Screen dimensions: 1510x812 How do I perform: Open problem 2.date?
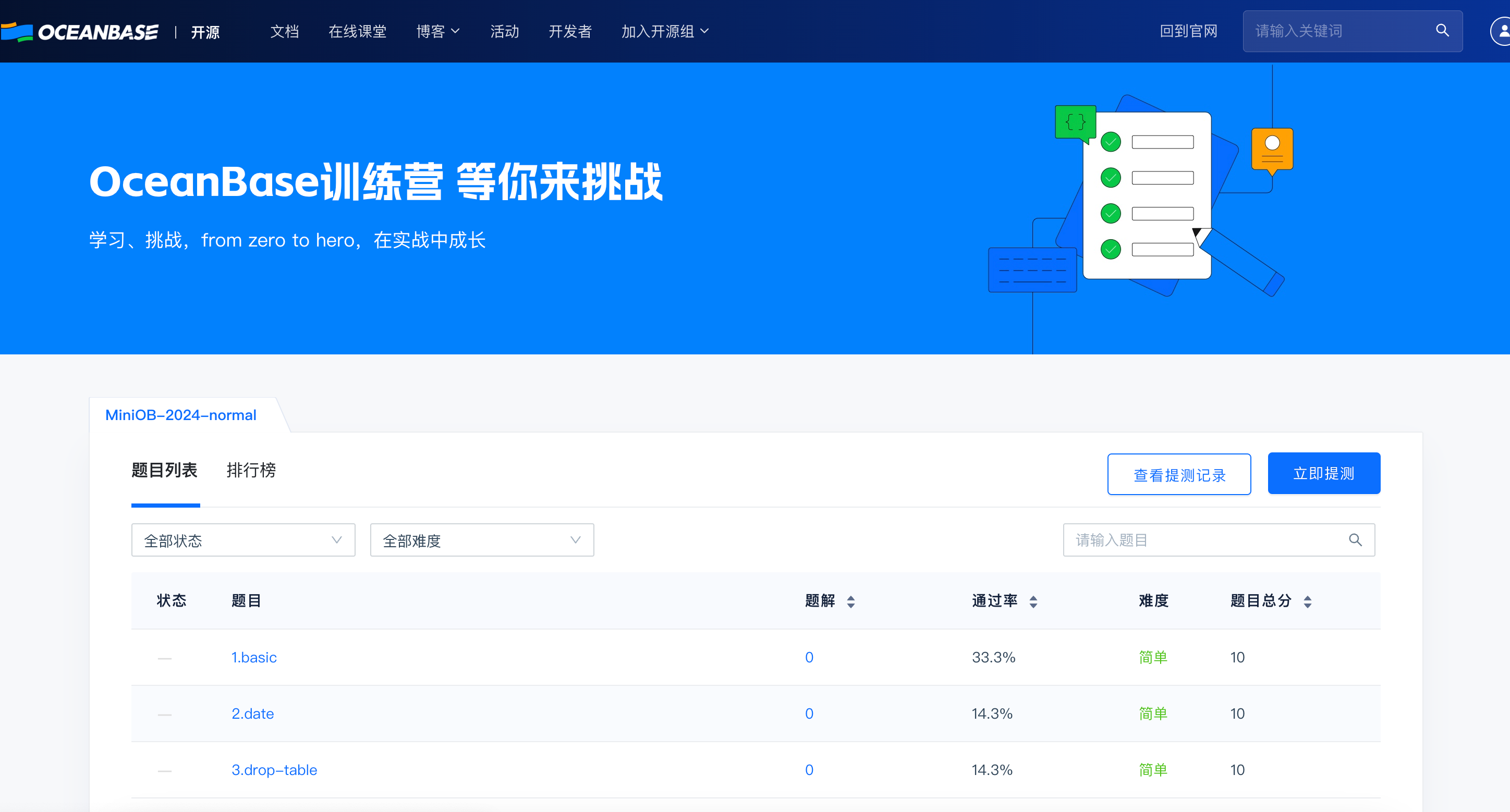tap(253, 713)
